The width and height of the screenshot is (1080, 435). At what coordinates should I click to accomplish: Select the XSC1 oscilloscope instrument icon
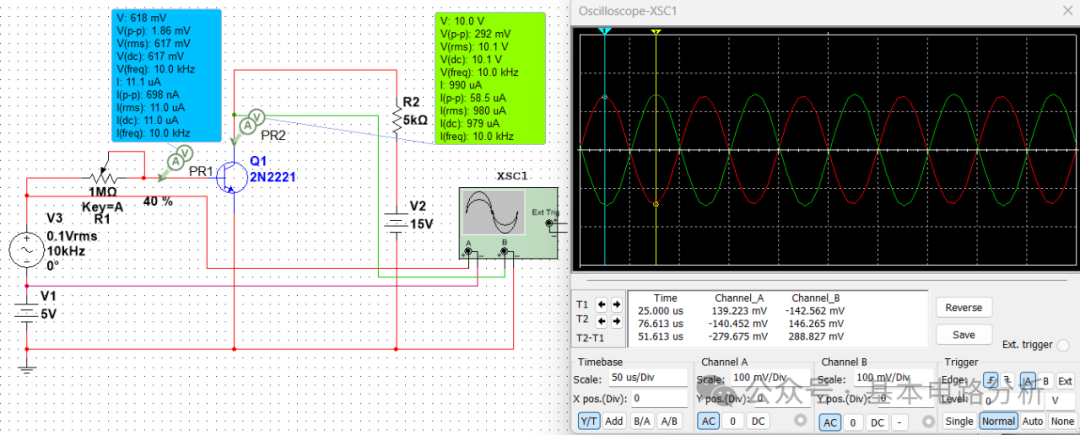[x=508, y=224]
